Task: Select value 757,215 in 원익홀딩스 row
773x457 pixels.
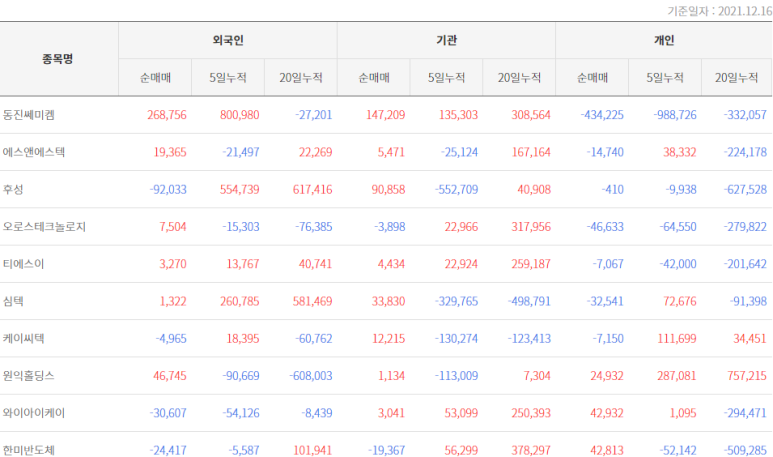Action: pos(747,376)
